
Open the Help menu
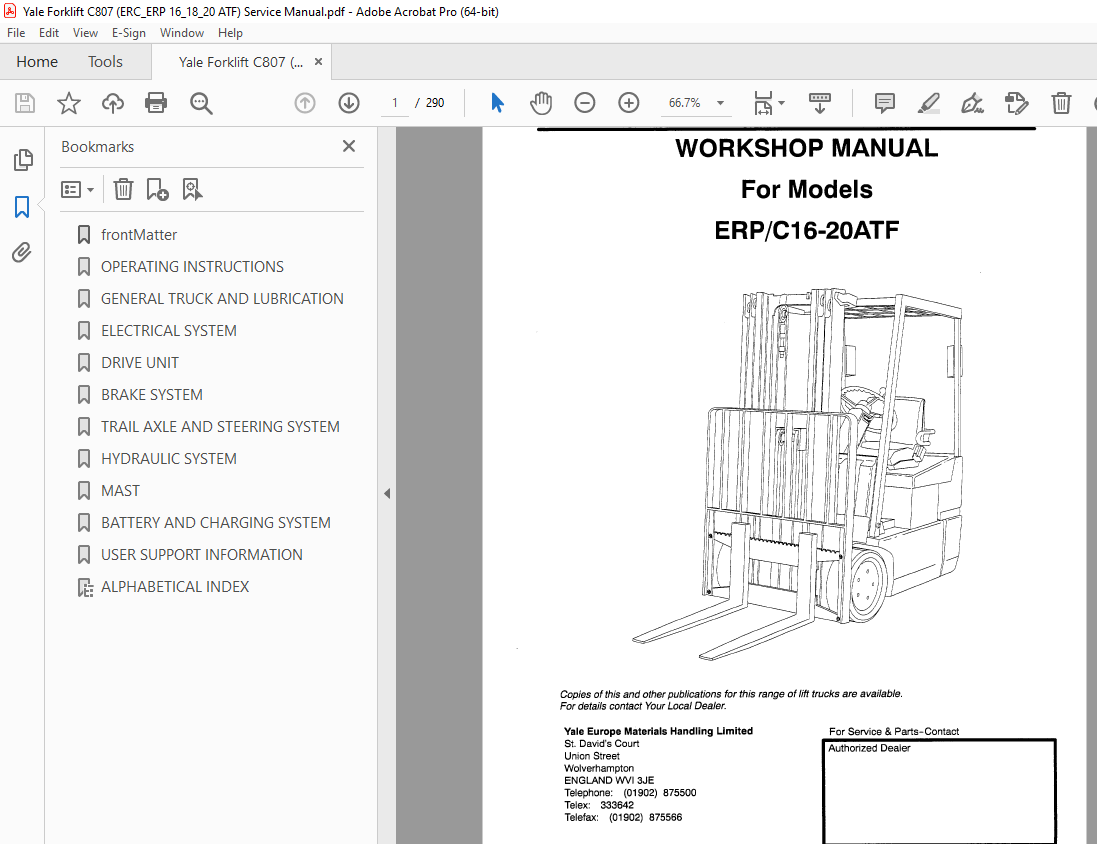[230, 33]
